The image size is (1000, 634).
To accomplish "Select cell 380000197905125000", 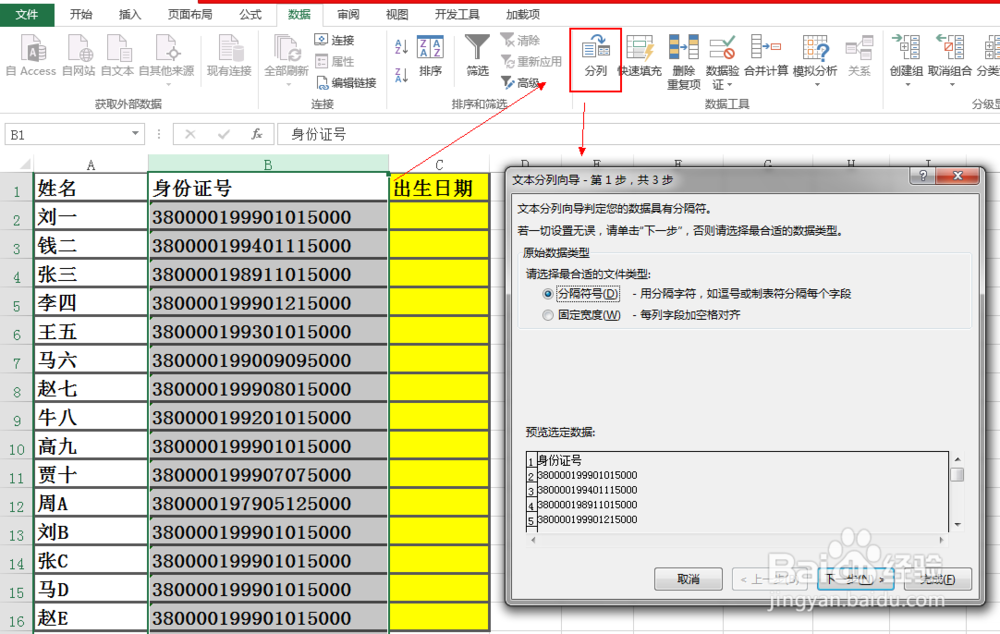I will coord(268,503).
